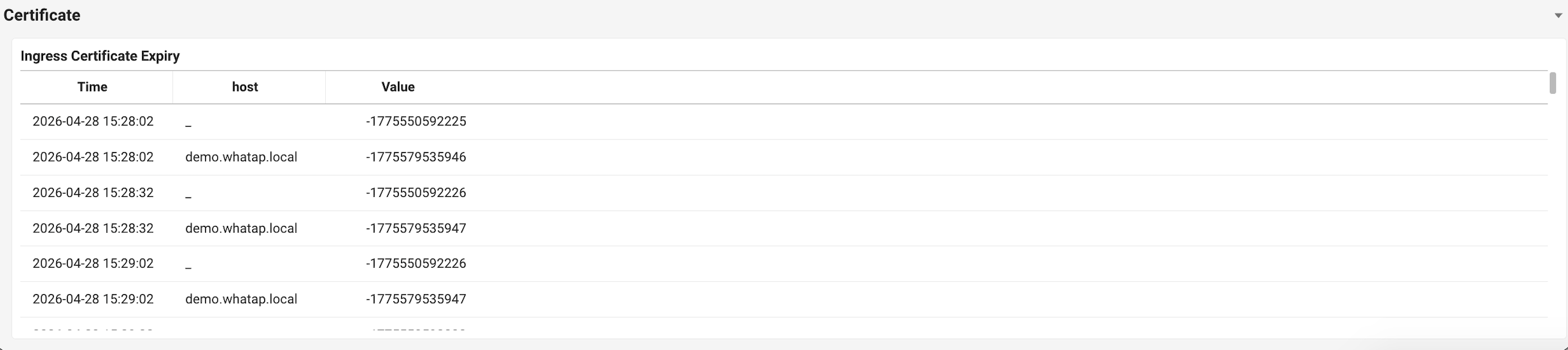1568x350 pixels.
Task: Click value -1775579535946
Action: (416, 157)
